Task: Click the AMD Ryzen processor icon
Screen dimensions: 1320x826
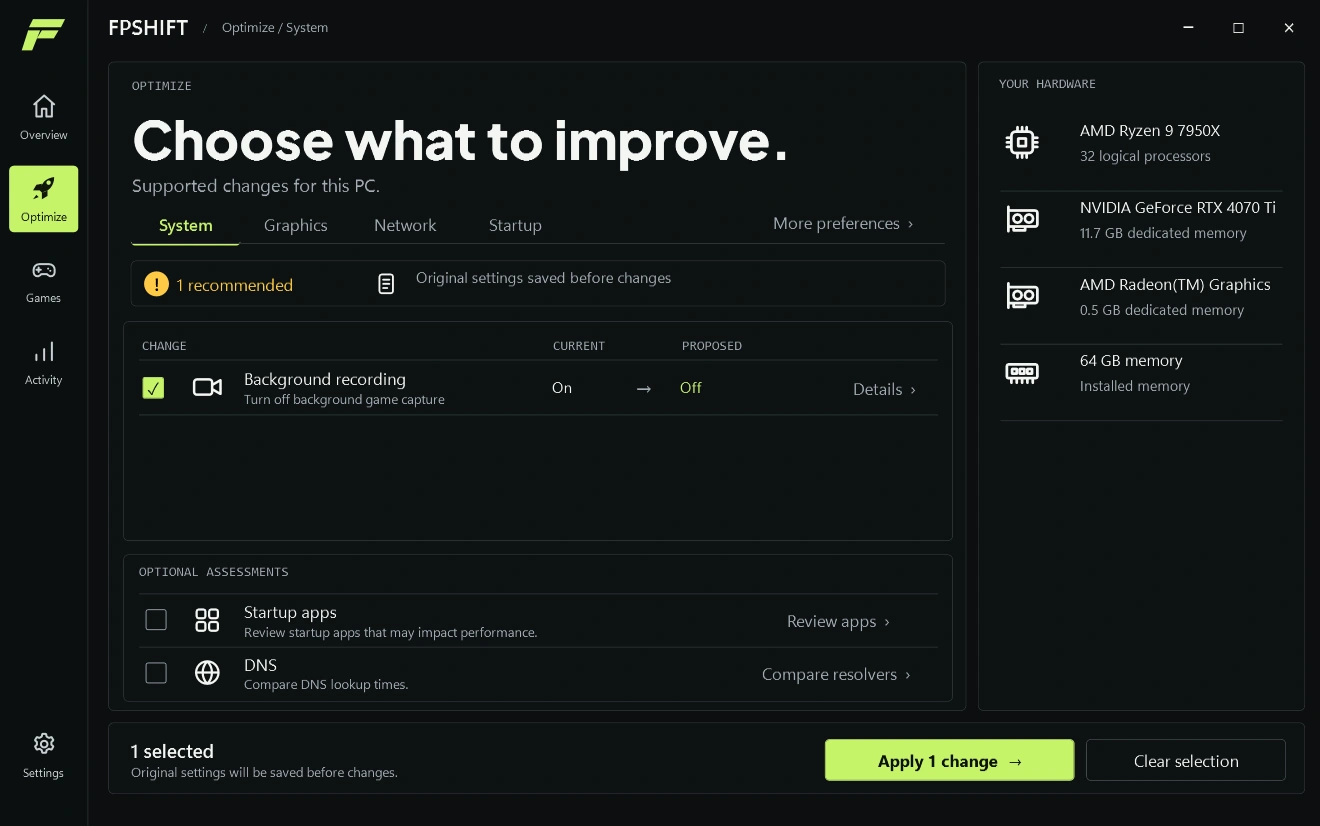Action: click(1022, 143)
